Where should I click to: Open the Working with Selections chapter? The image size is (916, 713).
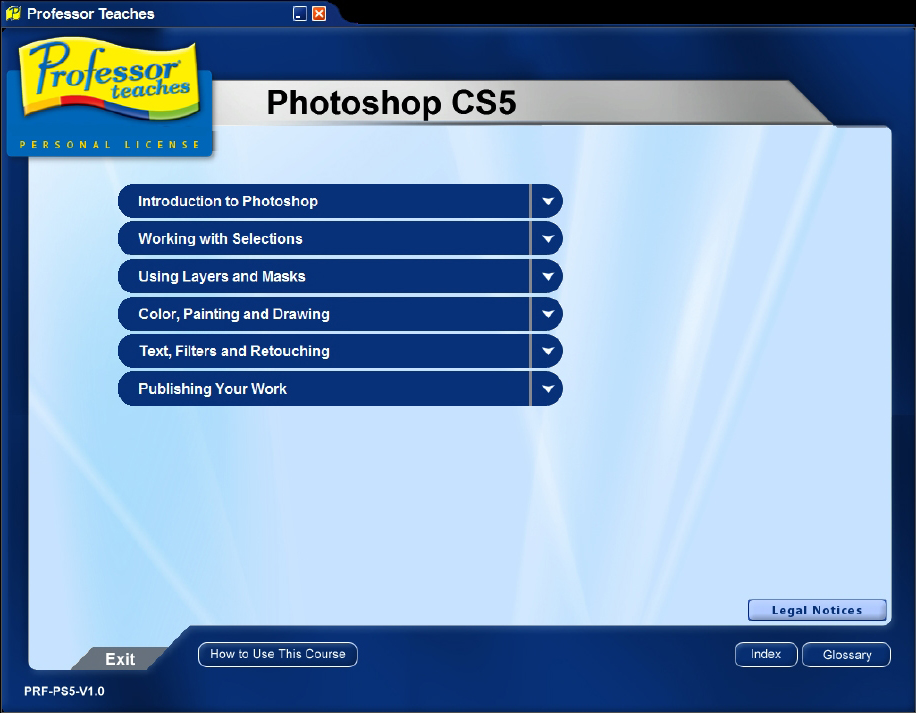(x=324, y=239)
